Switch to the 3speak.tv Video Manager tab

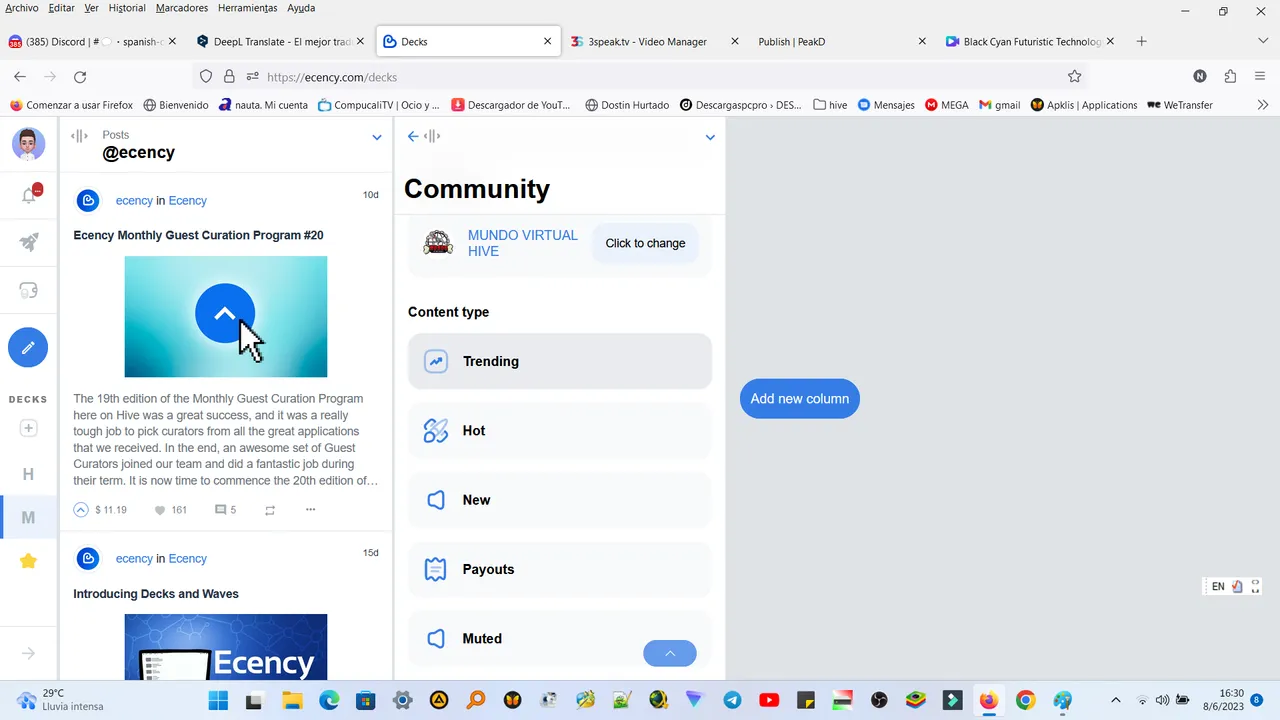[657, 42]
